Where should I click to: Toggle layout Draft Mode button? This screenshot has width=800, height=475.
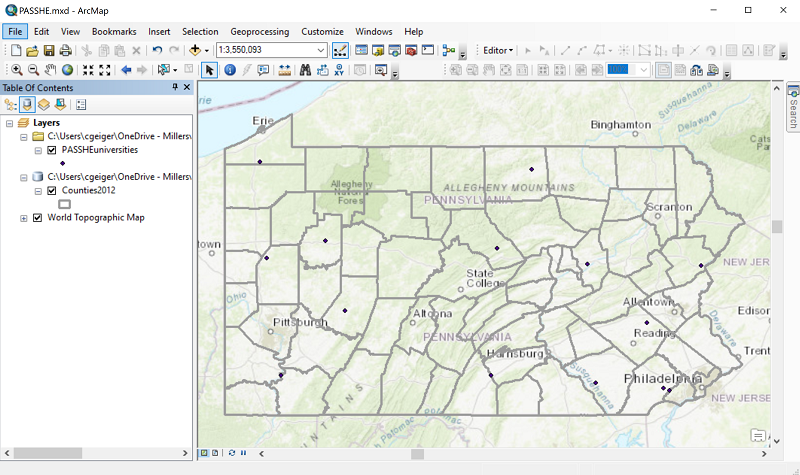click(663, 70)
